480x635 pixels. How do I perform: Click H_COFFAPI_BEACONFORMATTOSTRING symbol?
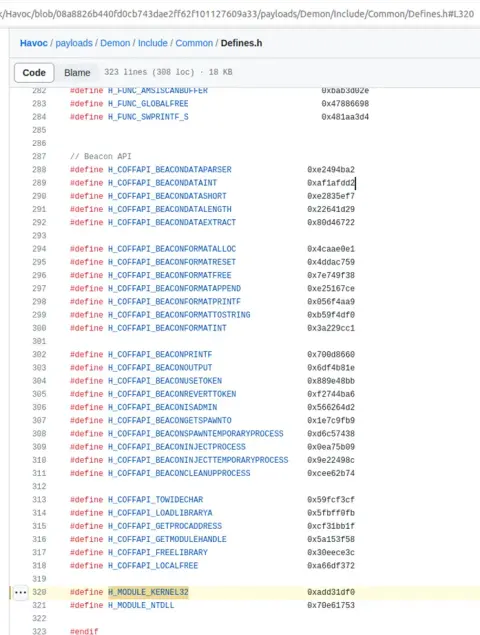click(x=179, y=315)
